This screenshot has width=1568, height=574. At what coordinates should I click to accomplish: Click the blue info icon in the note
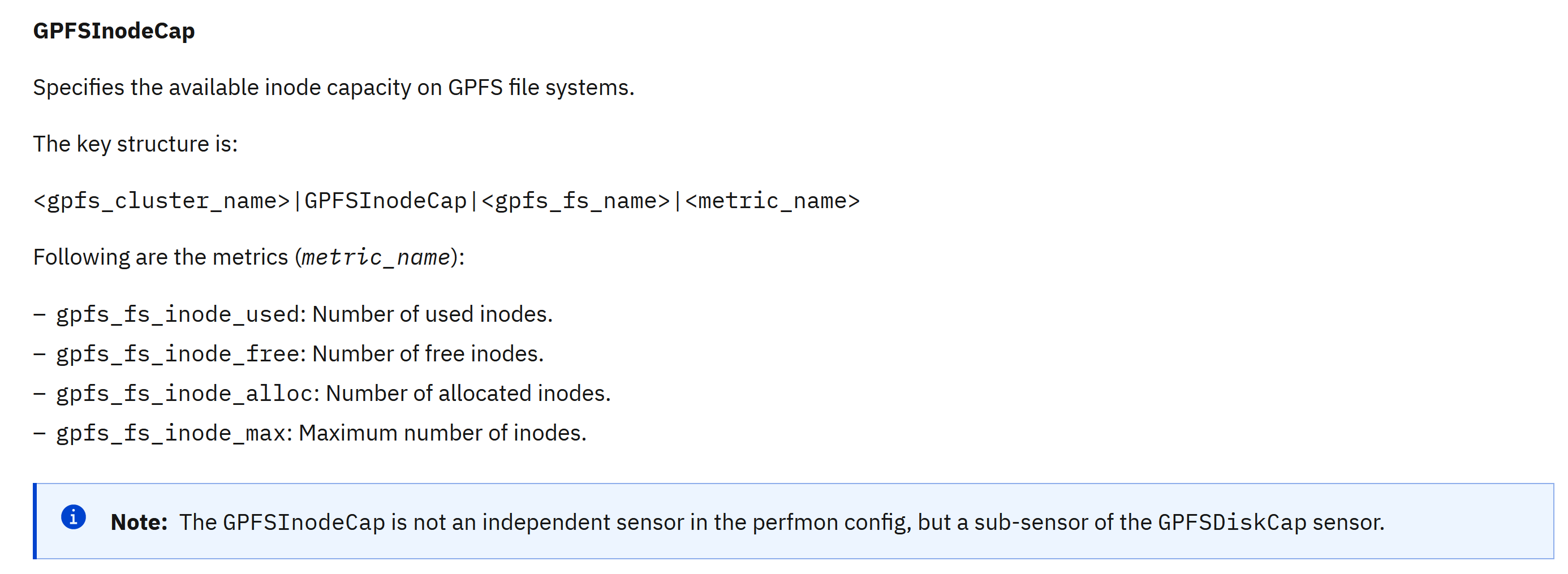coord(73,517)
